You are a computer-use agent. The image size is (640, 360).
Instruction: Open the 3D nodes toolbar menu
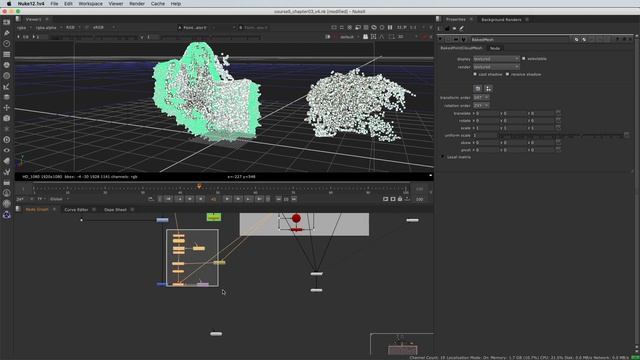(7, 118)
